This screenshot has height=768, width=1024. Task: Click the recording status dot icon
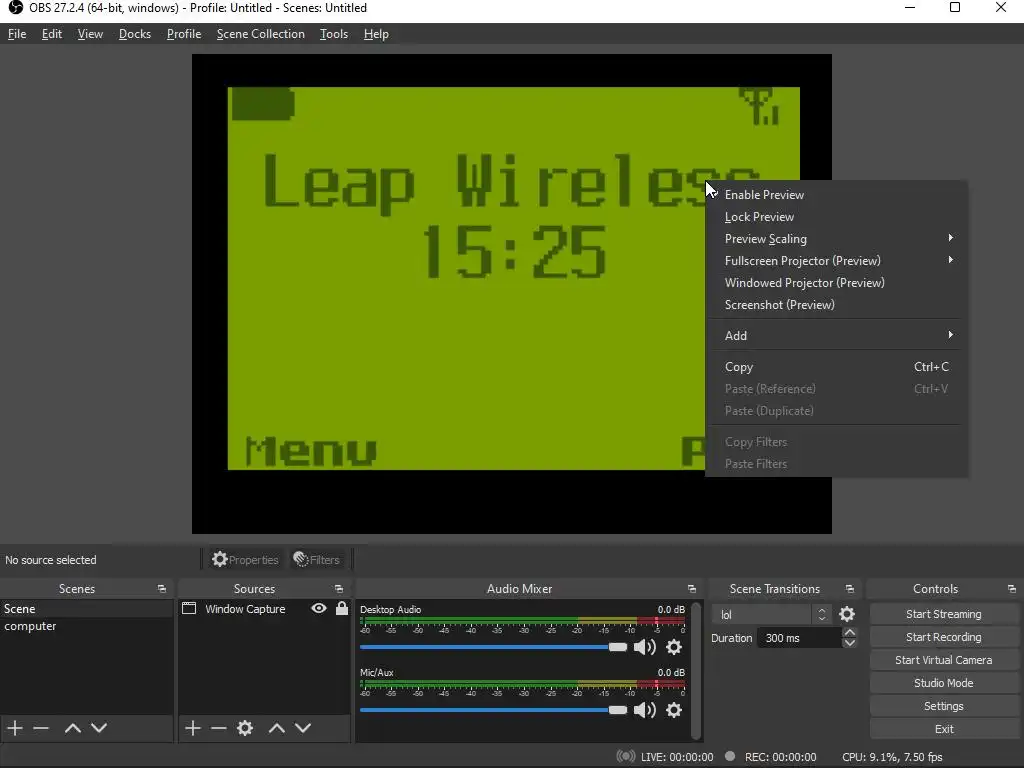pyautogui.click(x=730, y=756)
